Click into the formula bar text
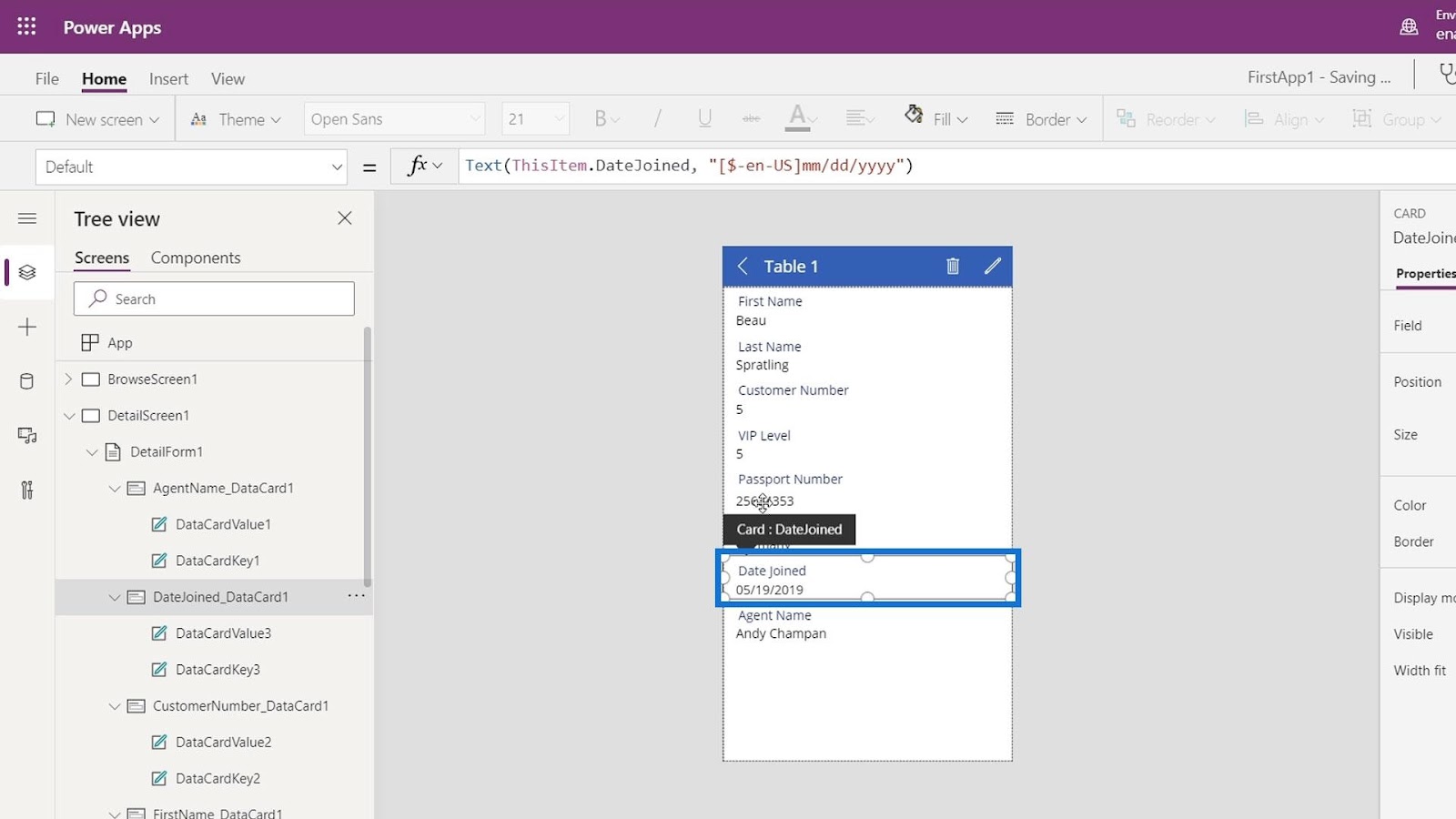This screenshot has width=1456, height=819. pos(689,166)
